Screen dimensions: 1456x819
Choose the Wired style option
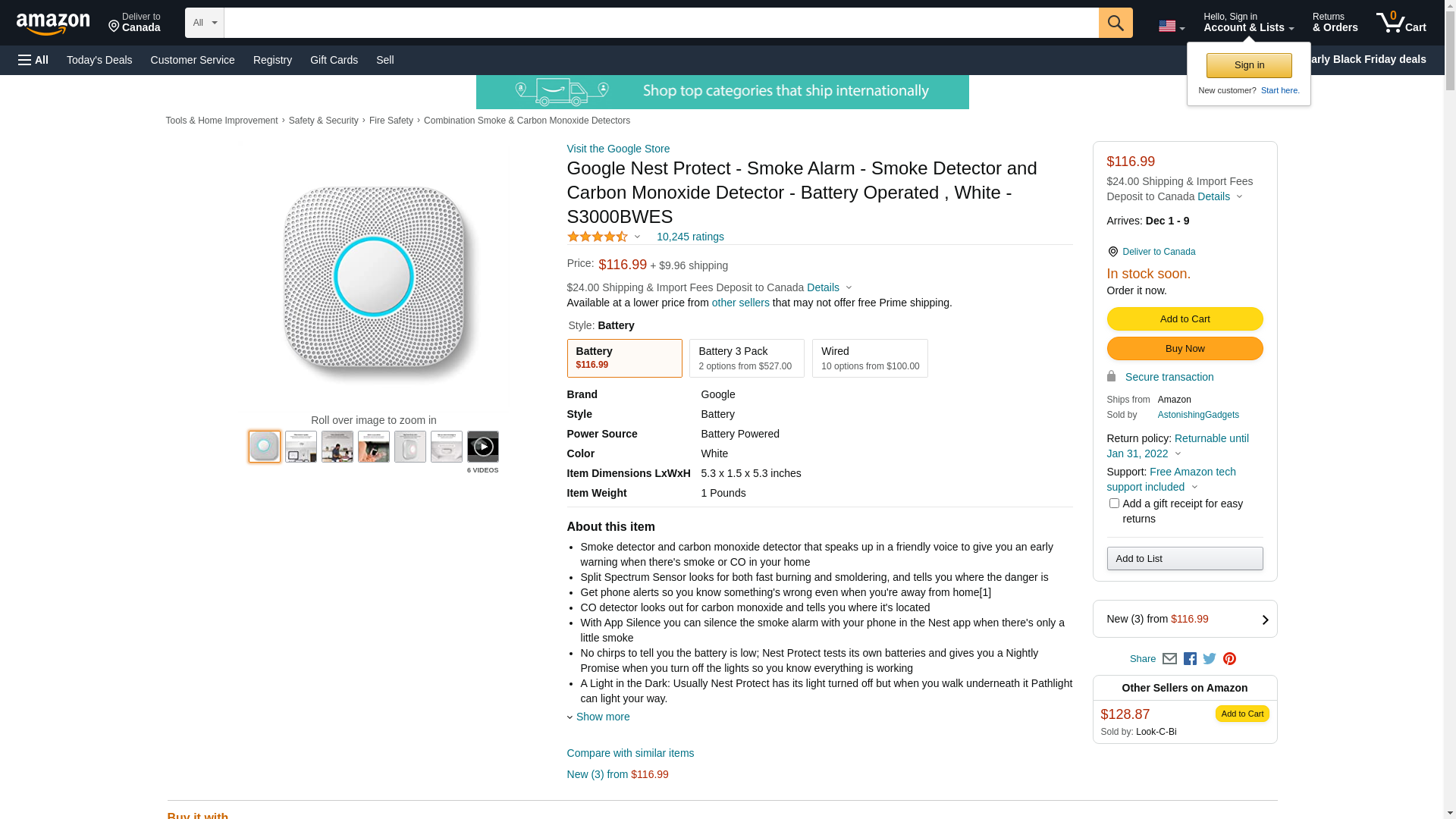[x=869, y=358]
